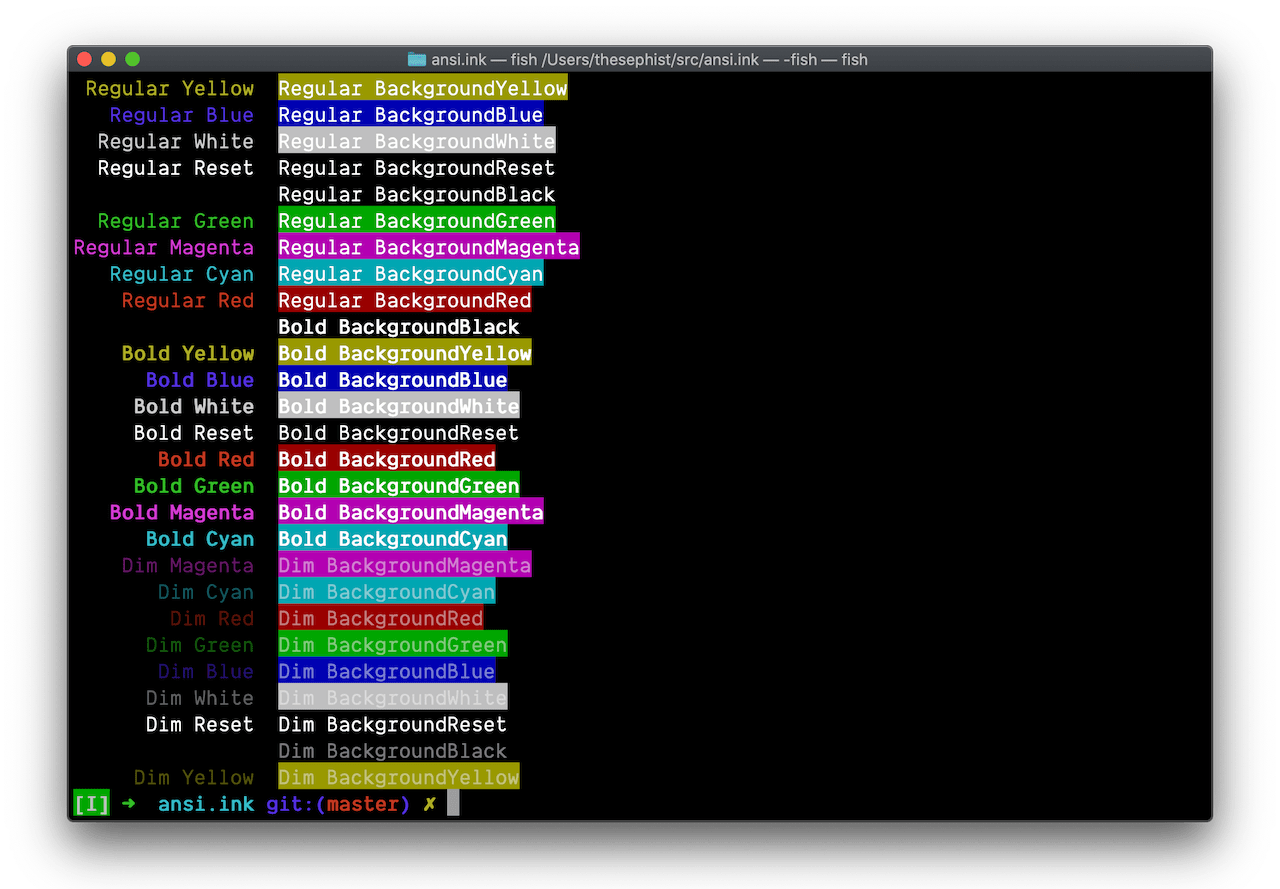Click the [I] vim-mode indicator in the prompt
Image resolution: width=1280 pixels, height=889 pixels.
pos(90,803)
